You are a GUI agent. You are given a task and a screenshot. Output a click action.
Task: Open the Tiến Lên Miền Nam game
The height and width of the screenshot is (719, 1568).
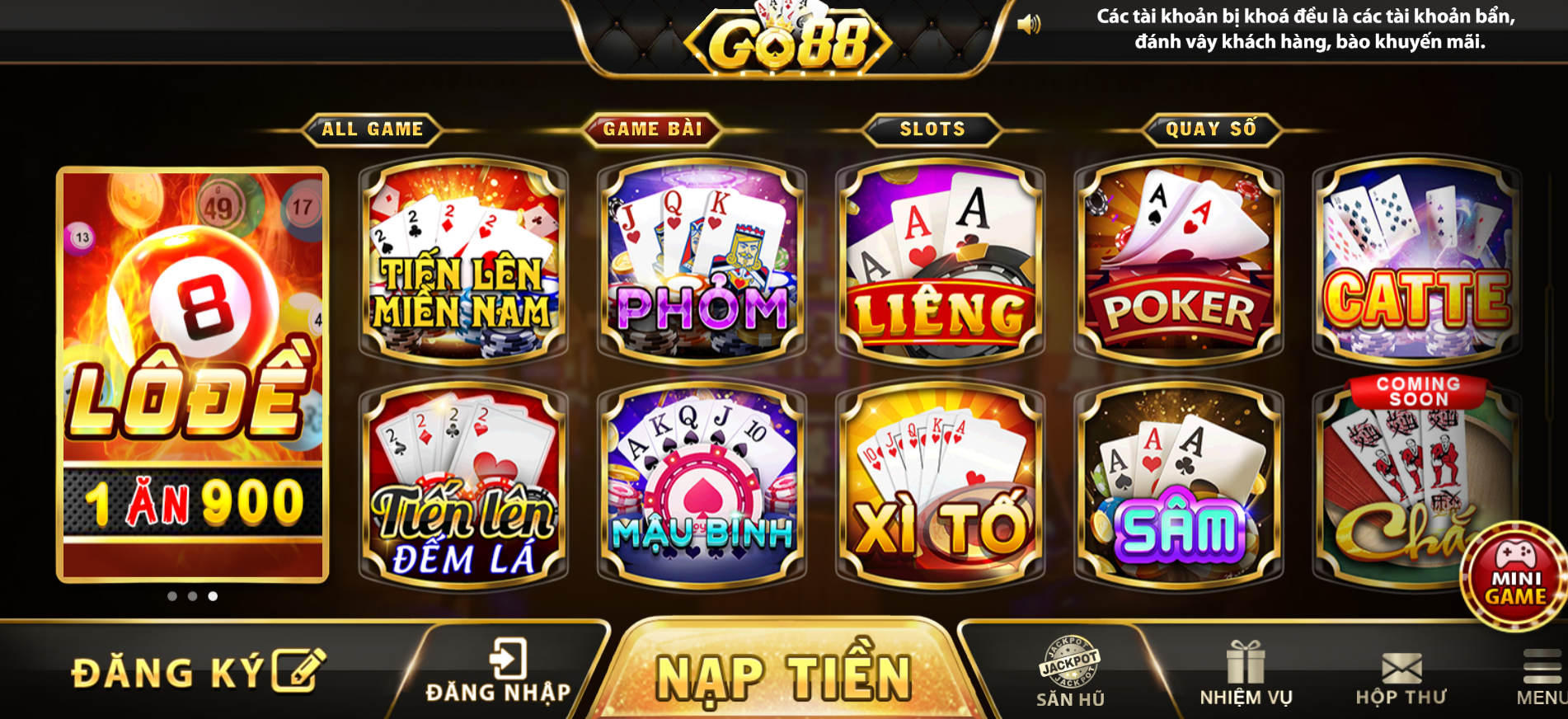(x=463, y=261)
